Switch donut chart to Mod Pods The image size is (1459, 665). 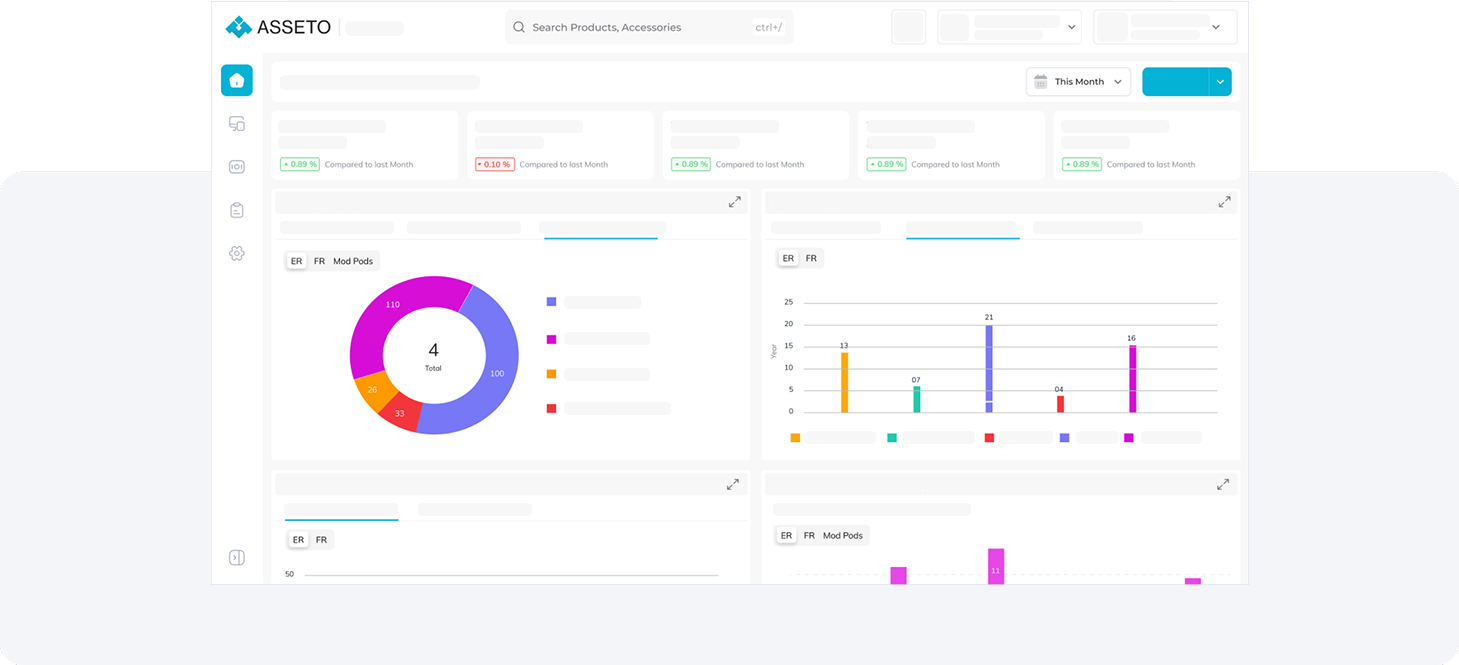click(x=353, y=261)
